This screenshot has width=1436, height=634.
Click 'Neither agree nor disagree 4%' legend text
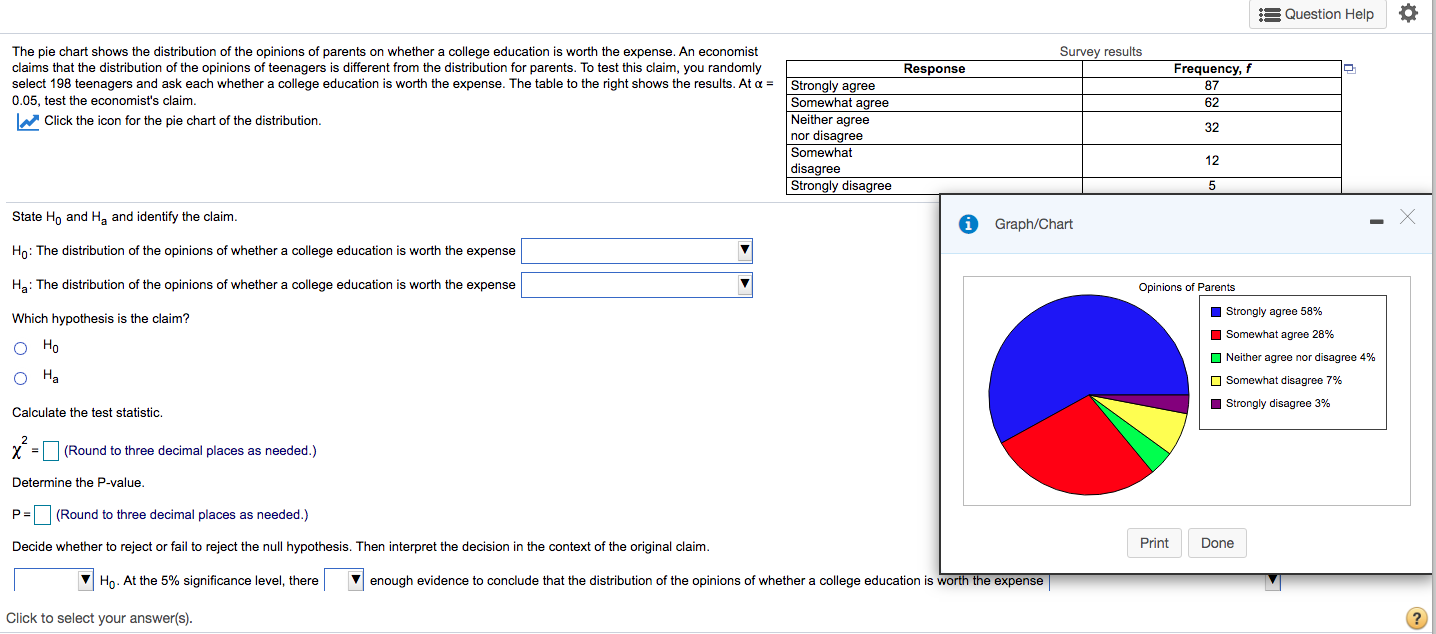pyautogui.click(x=1301, y=358)
